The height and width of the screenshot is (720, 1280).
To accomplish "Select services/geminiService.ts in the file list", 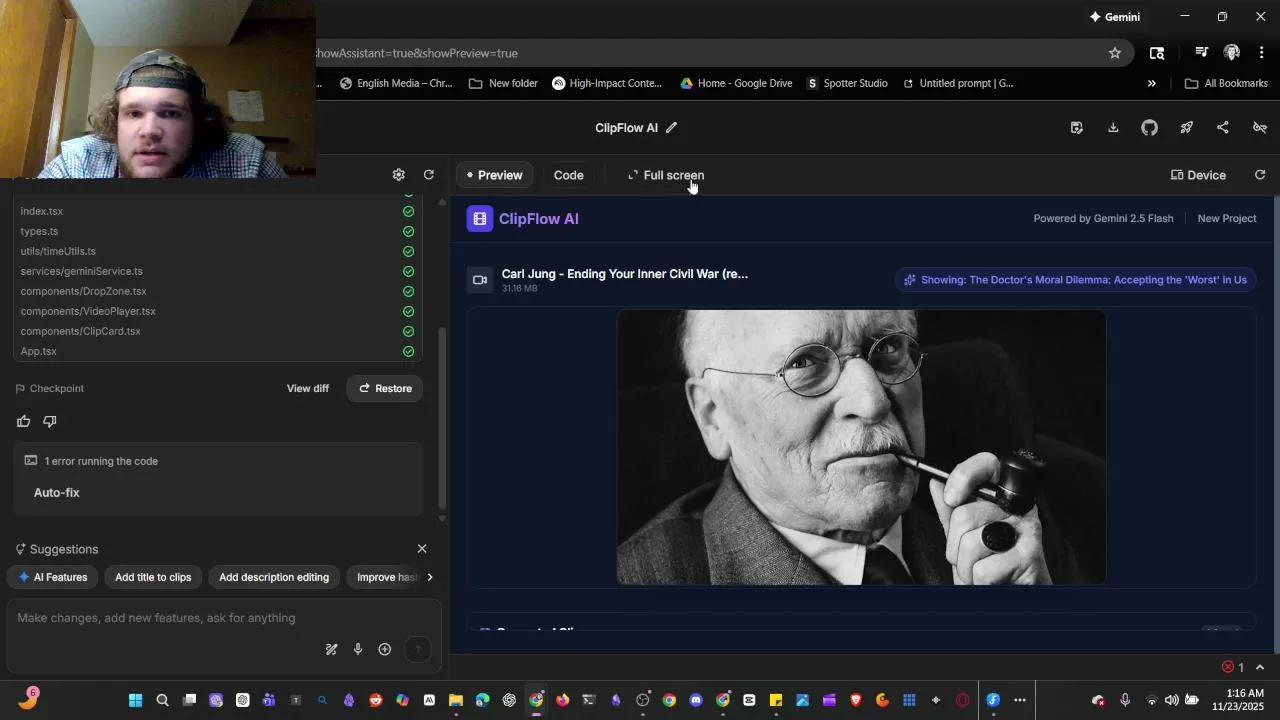I will [x=217, y=271].
